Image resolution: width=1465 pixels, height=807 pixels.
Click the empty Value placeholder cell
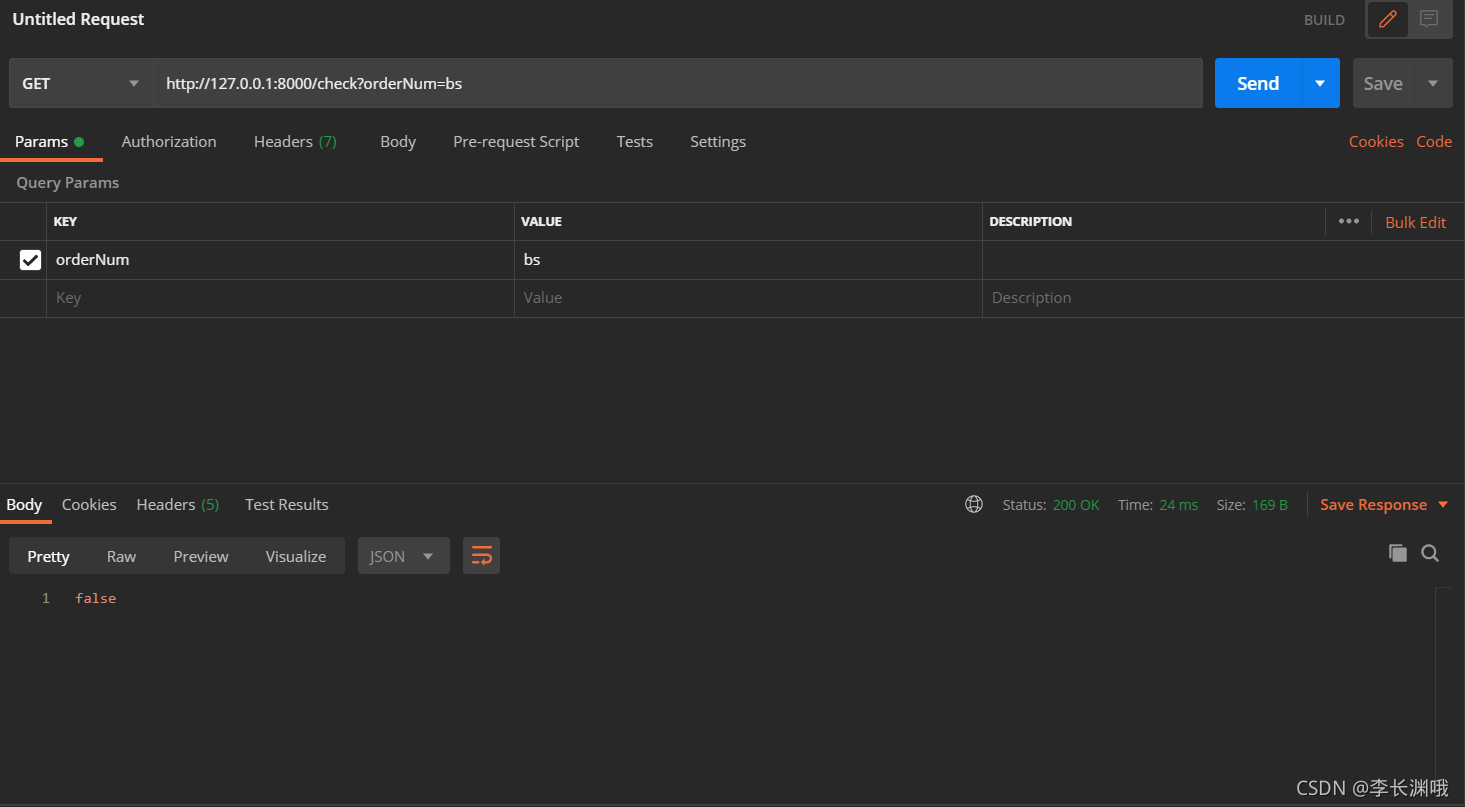[748, 298]
